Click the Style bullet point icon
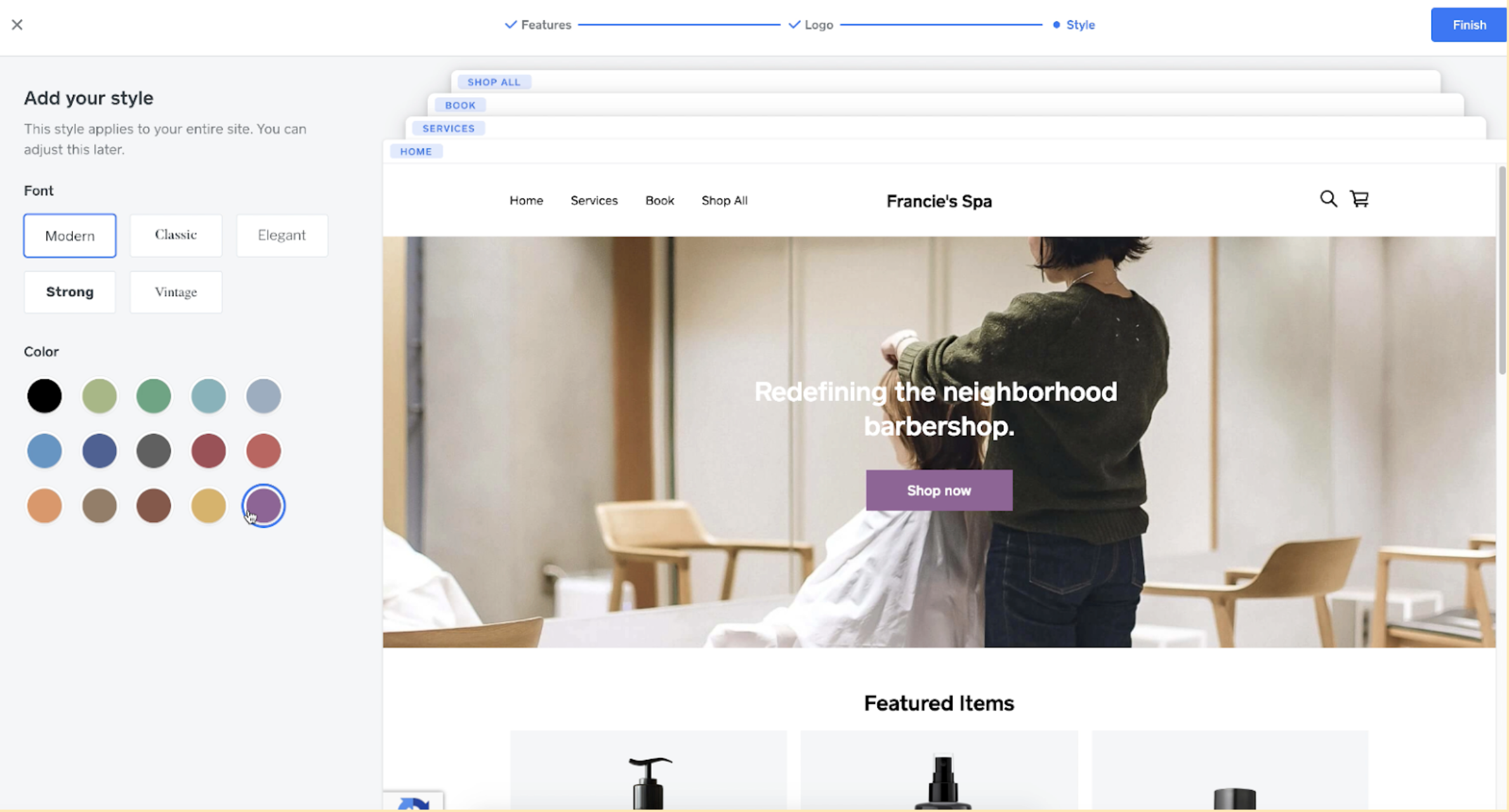The height and width of the screenshot is (812, 1509). click(1058, 24)
